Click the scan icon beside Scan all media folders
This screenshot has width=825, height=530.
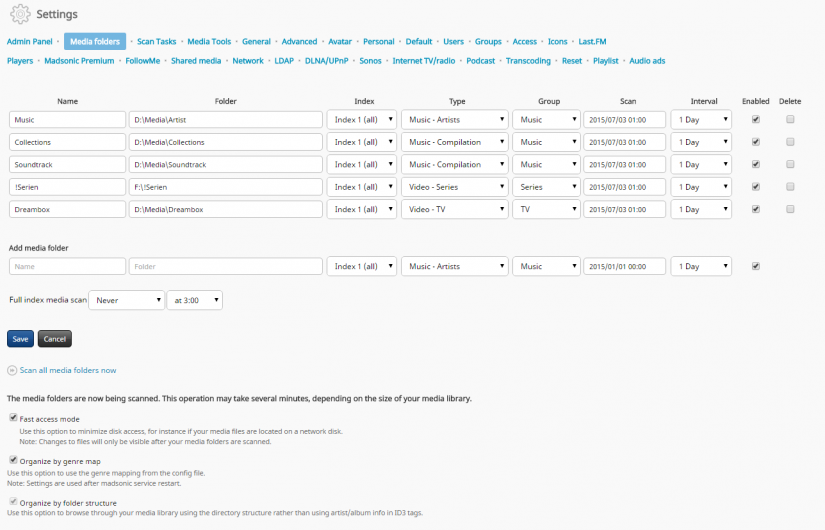coord(12,370)
